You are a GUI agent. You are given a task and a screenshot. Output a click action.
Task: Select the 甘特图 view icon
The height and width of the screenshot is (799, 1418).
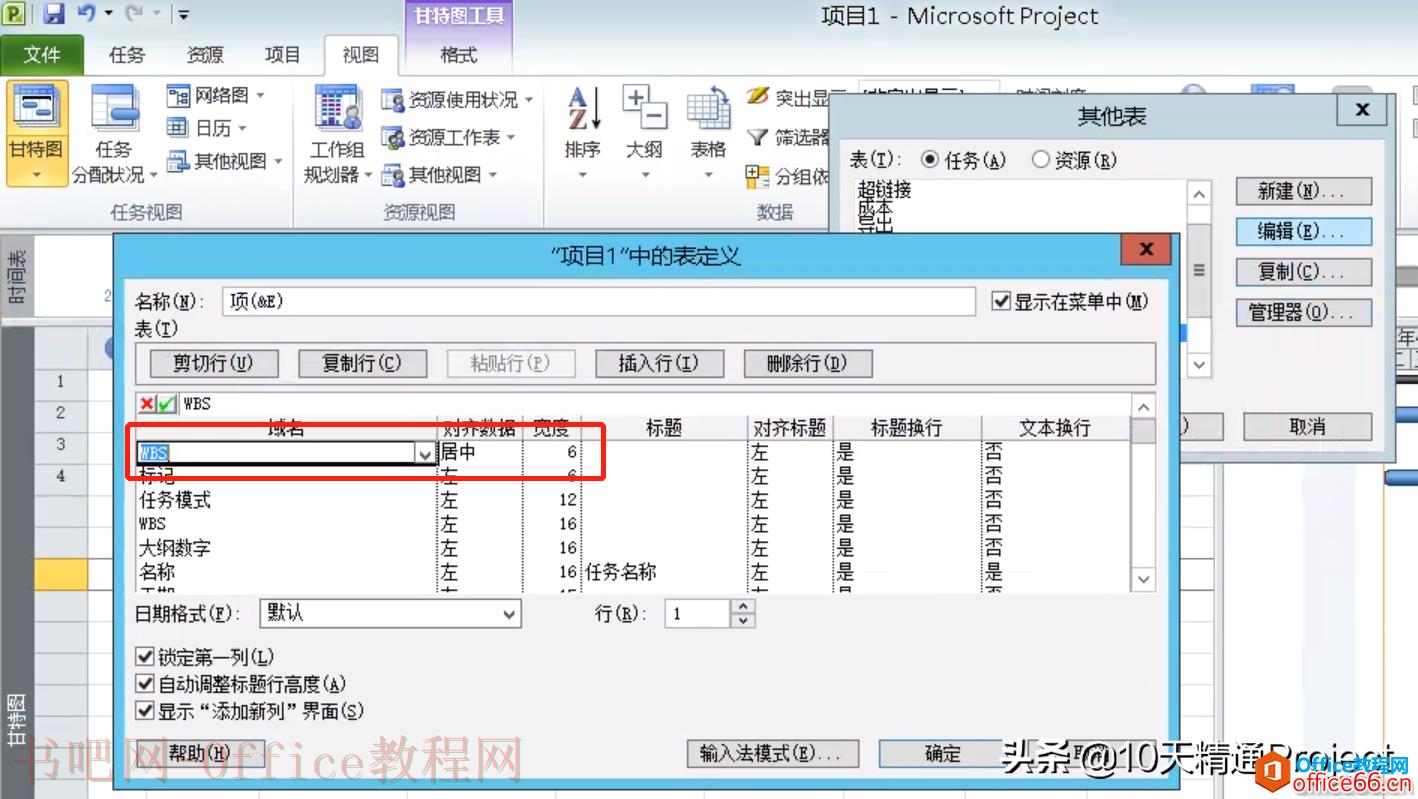[x=37, y=108]
